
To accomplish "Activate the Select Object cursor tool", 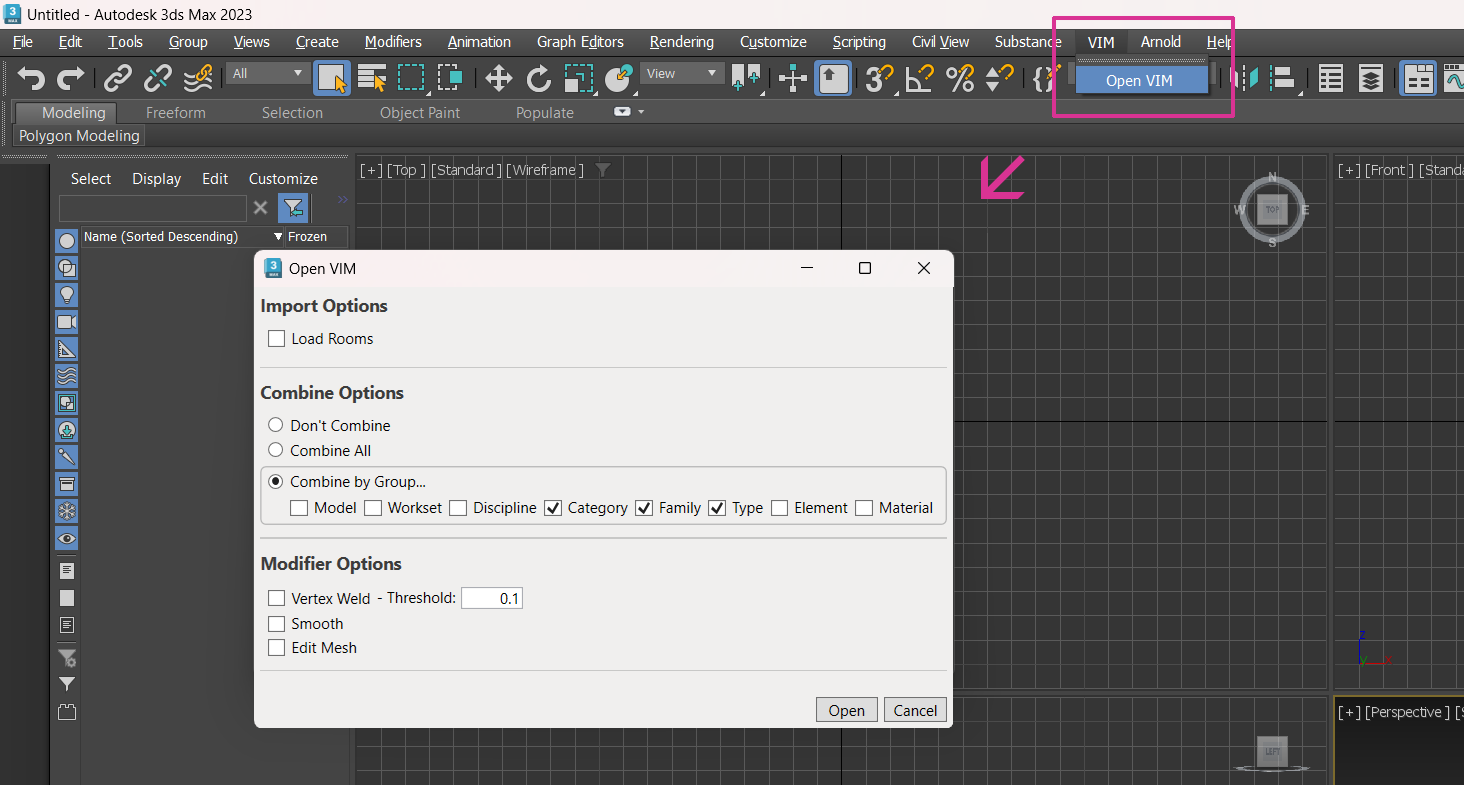I will coord(333,78).
